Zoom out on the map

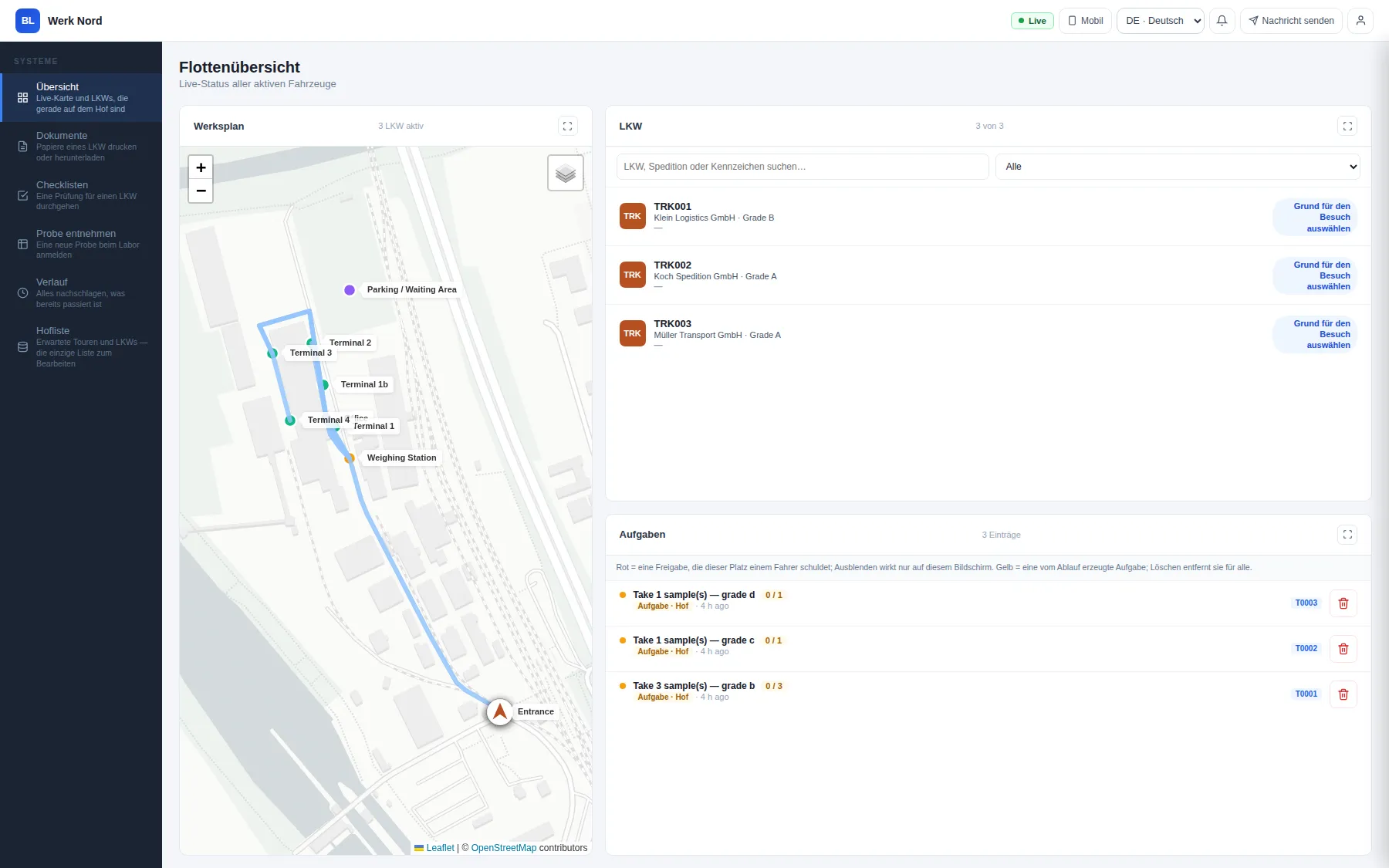click(201, 191)
